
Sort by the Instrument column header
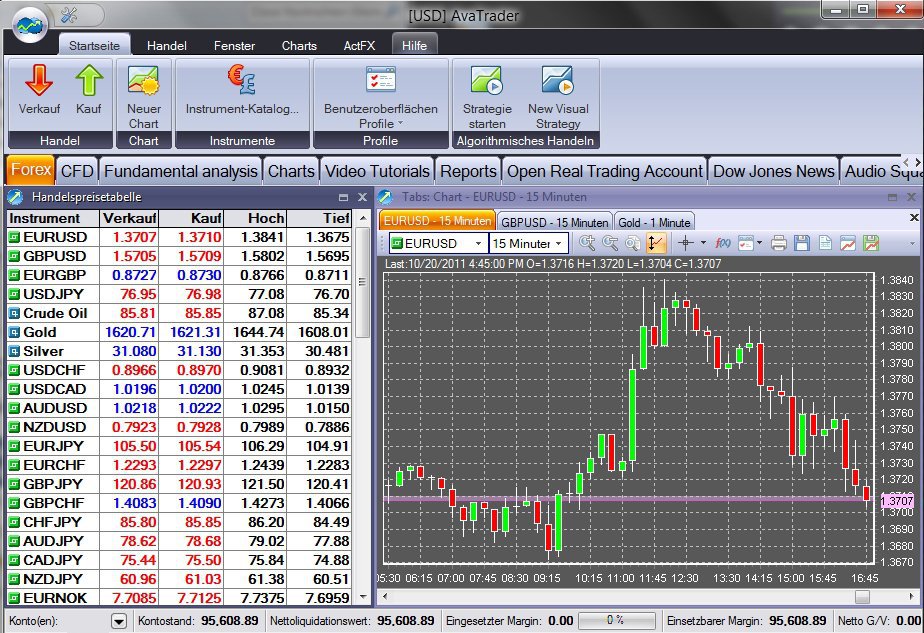(x=52, y=219)
